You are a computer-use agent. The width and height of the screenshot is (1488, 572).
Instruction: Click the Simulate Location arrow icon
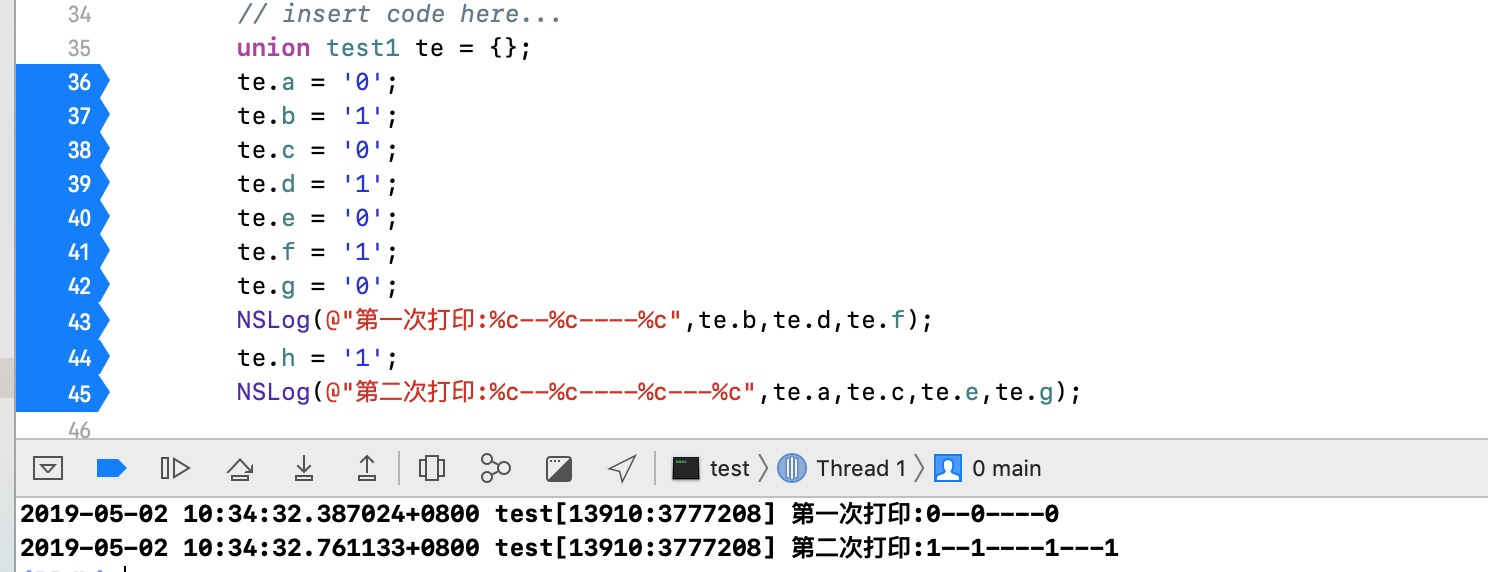tap(622, 468)
